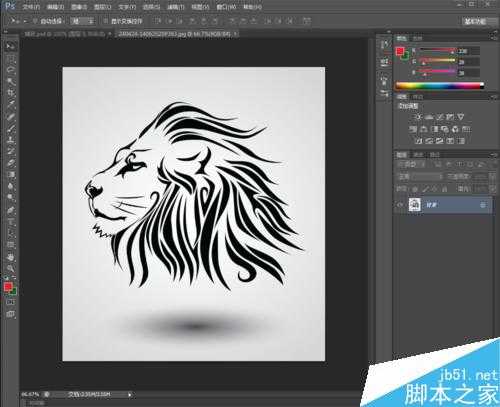Expand the workspace switcher dropdown

pos(476,21)
